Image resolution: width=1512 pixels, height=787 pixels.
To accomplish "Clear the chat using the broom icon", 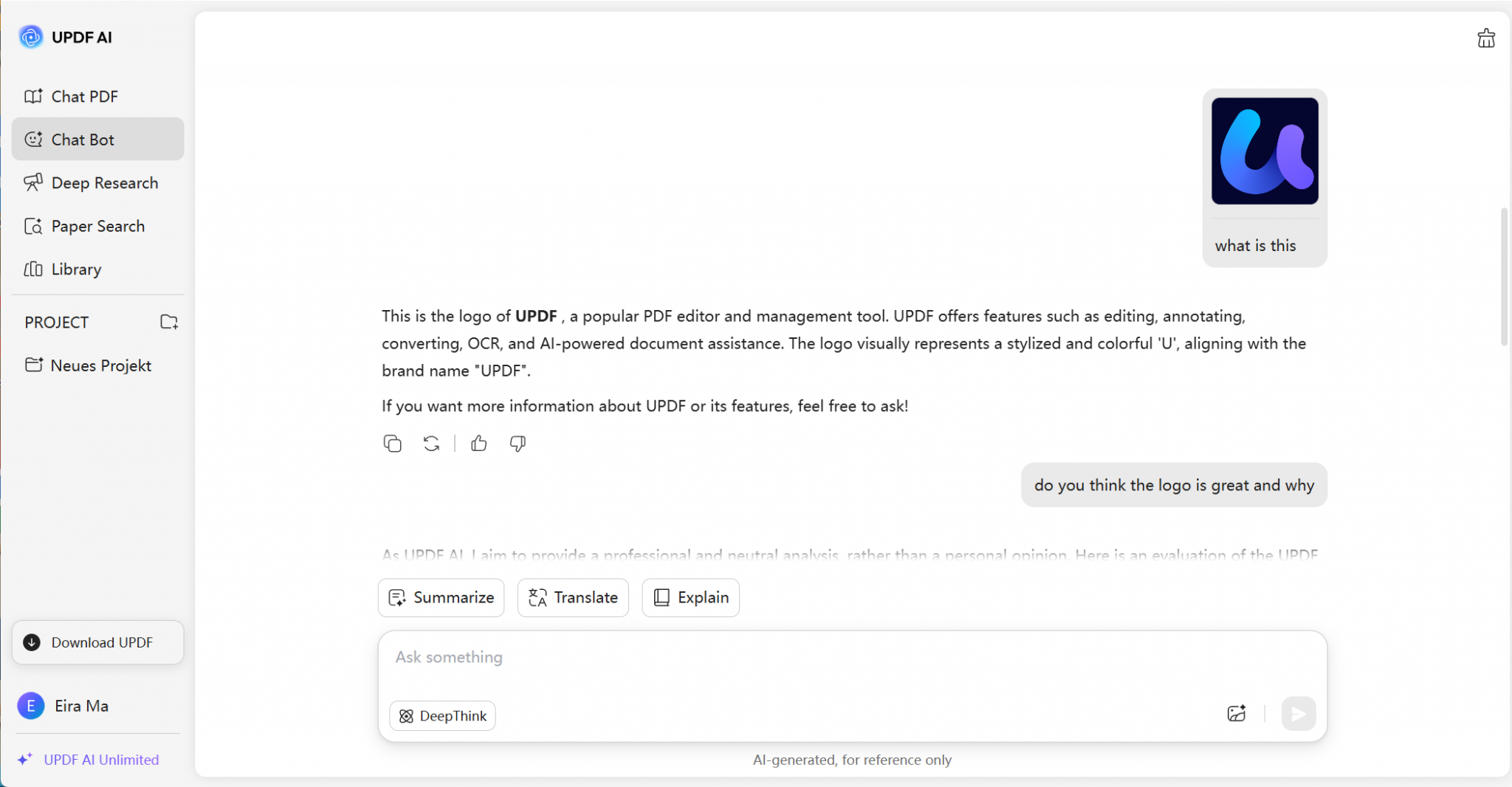I will tap(1485, 38).
